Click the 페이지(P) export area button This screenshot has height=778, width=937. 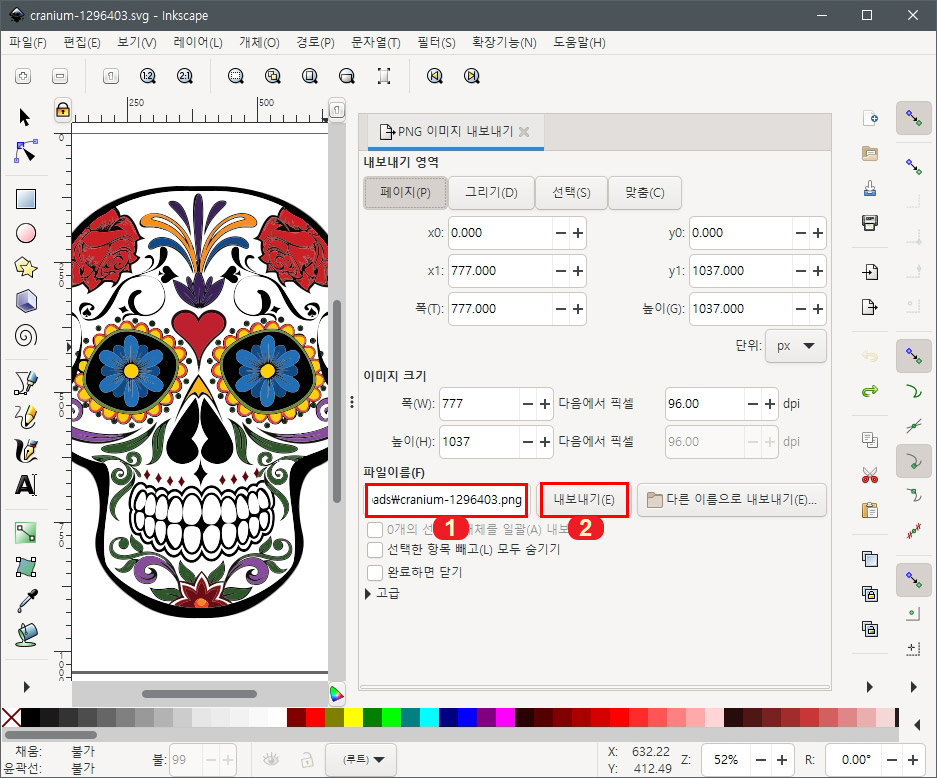(405, 192)
